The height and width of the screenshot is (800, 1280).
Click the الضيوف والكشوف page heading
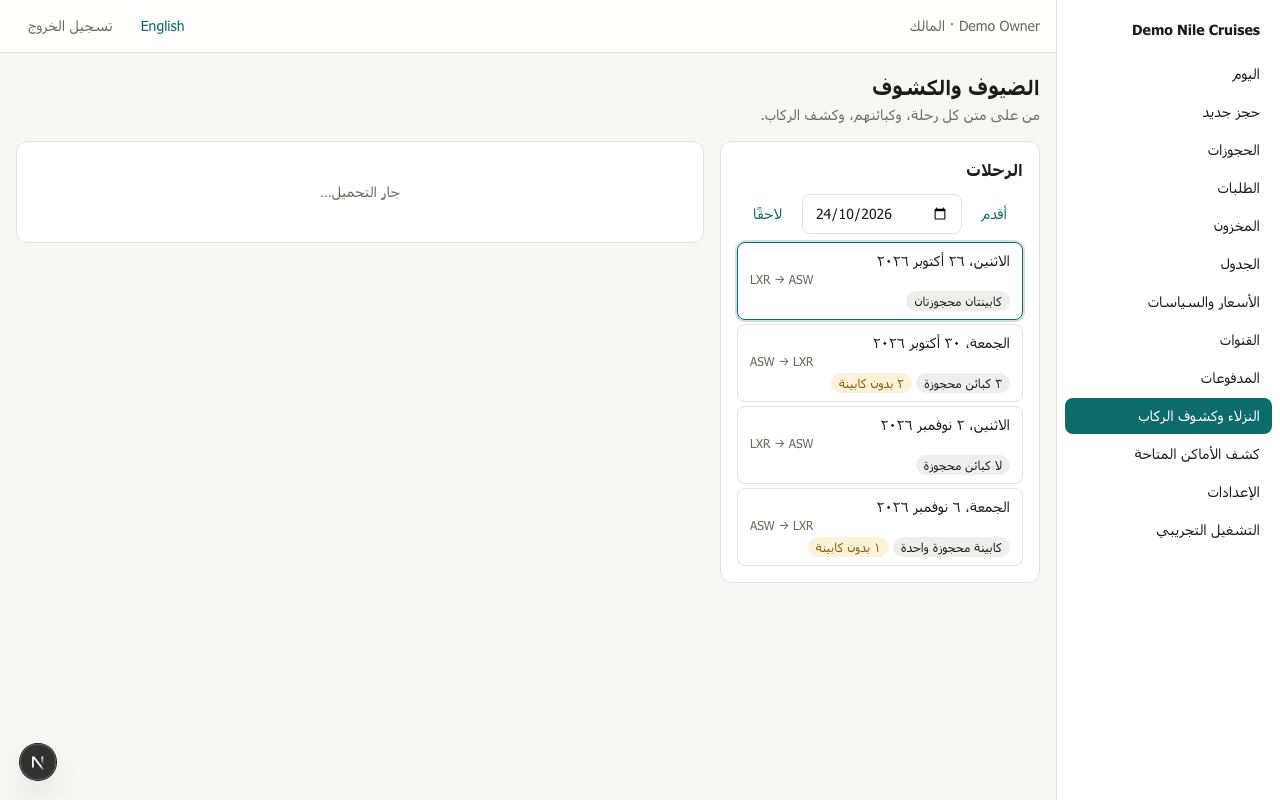coord(956,88)
